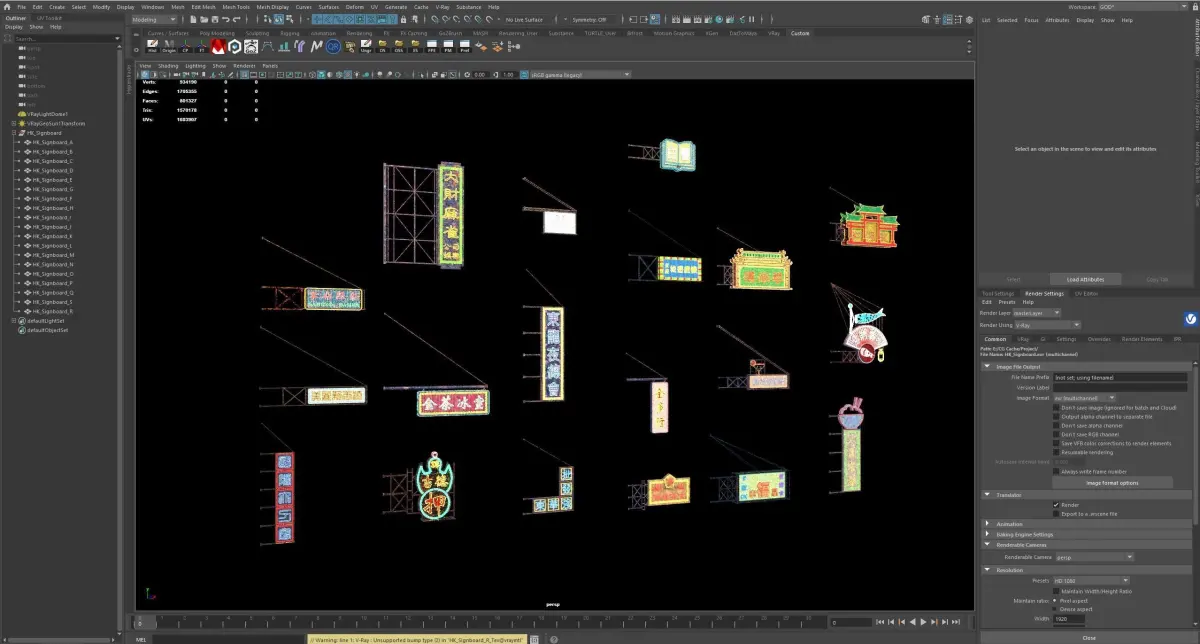Switch to the Overrides tab
This screenshot has height=644, width=1200.
point(1099,339)
